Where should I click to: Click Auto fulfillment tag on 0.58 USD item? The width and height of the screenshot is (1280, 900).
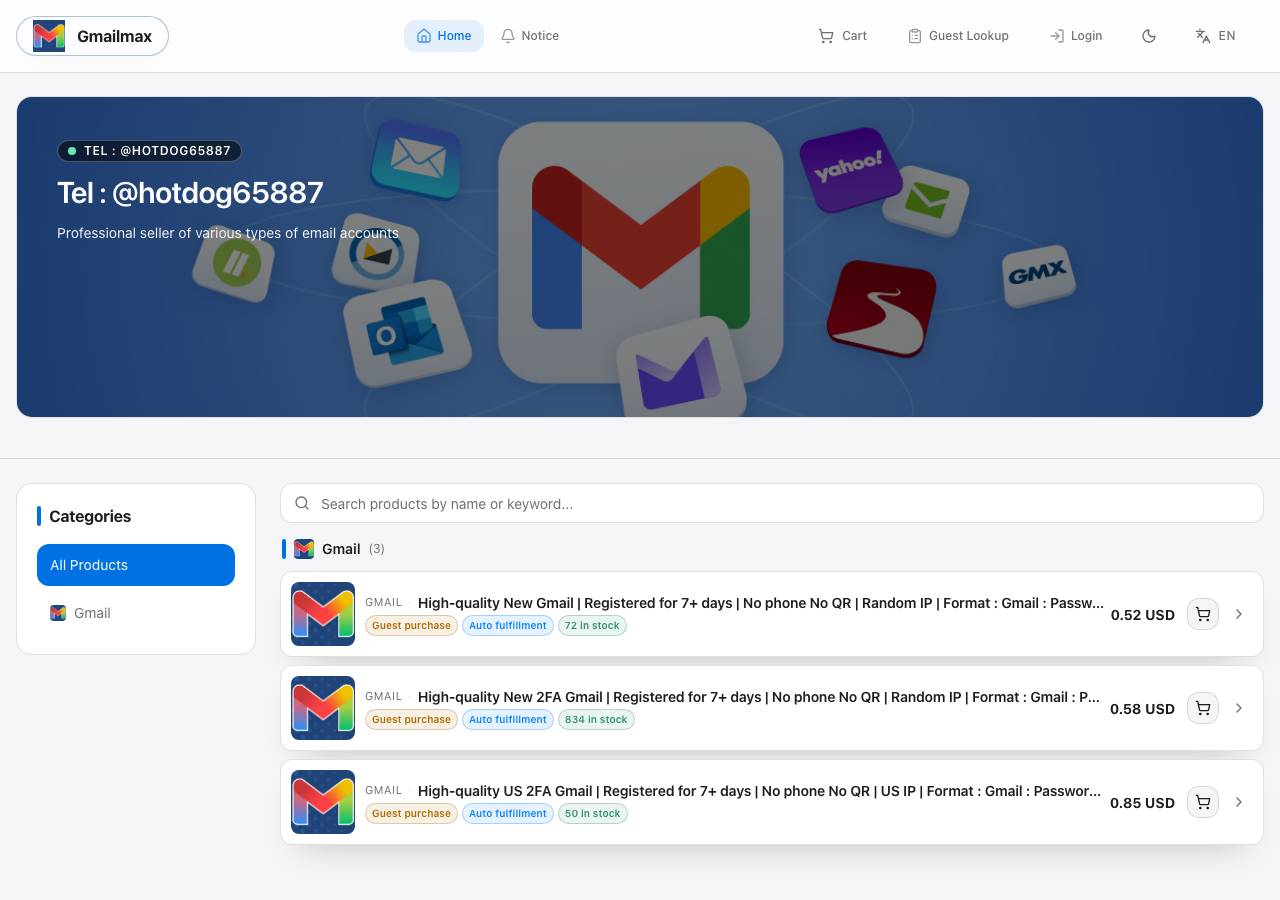coord(508,720)
